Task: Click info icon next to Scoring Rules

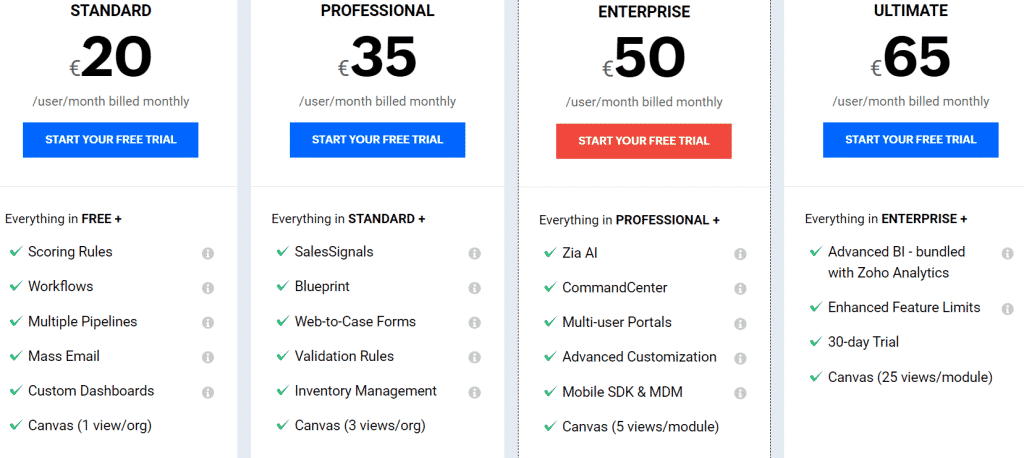Action: (x=208, y=254)
